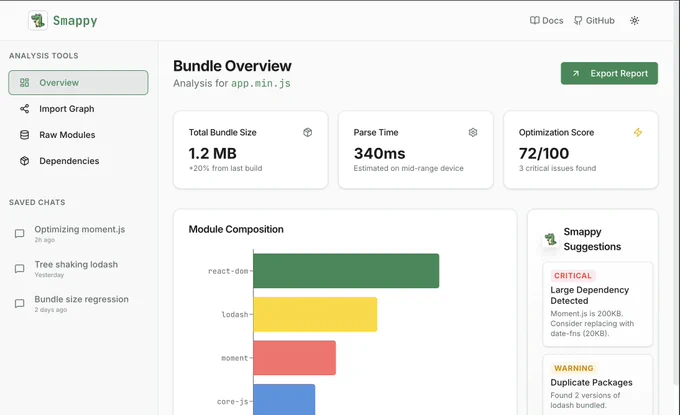This screenshot has height=415, width=680.
Task: Click the Smappy crocodile logo
Action: [38, 20]
